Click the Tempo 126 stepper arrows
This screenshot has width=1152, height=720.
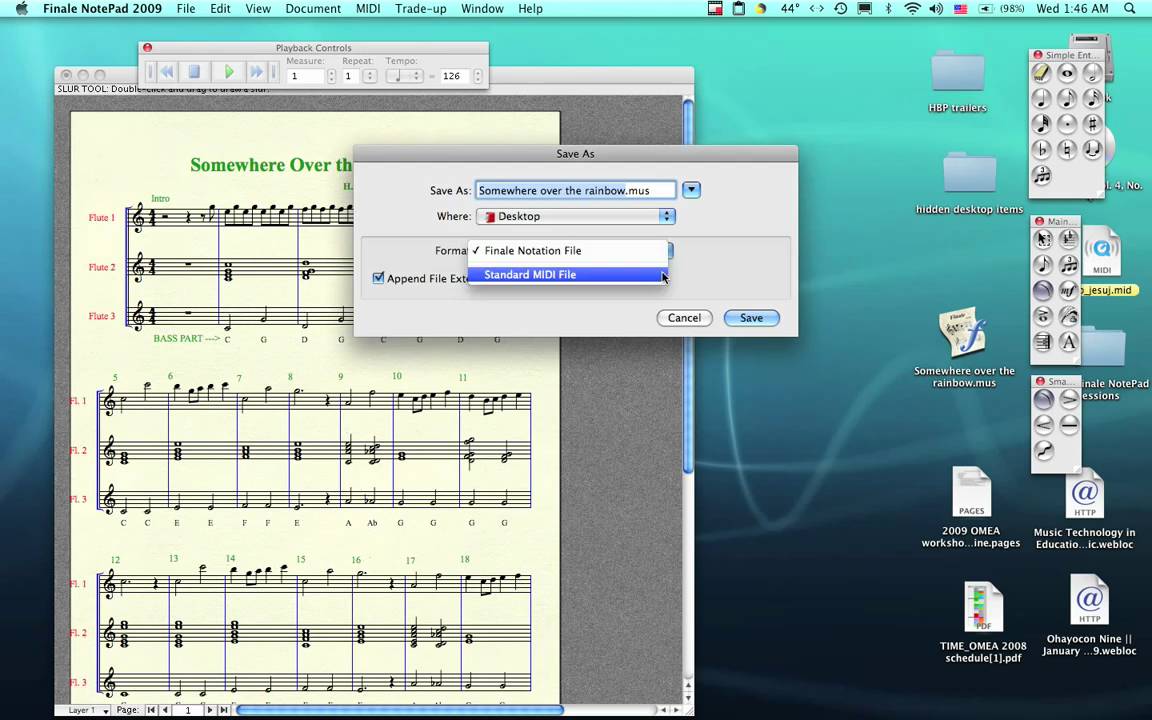point(478,76)
